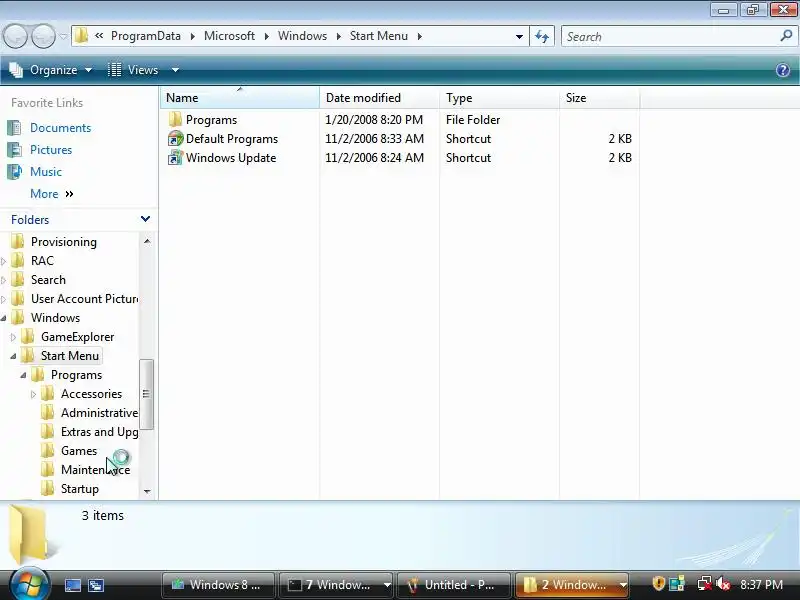
Task: Open Music favorite link
Action: click(x=46, y=172)
